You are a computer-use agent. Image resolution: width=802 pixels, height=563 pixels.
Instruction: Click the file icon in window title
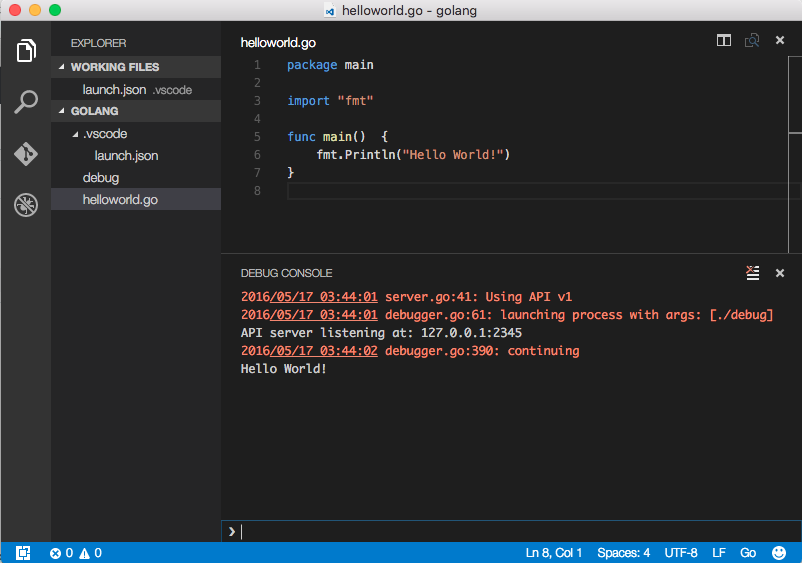[x=330, y=11]
